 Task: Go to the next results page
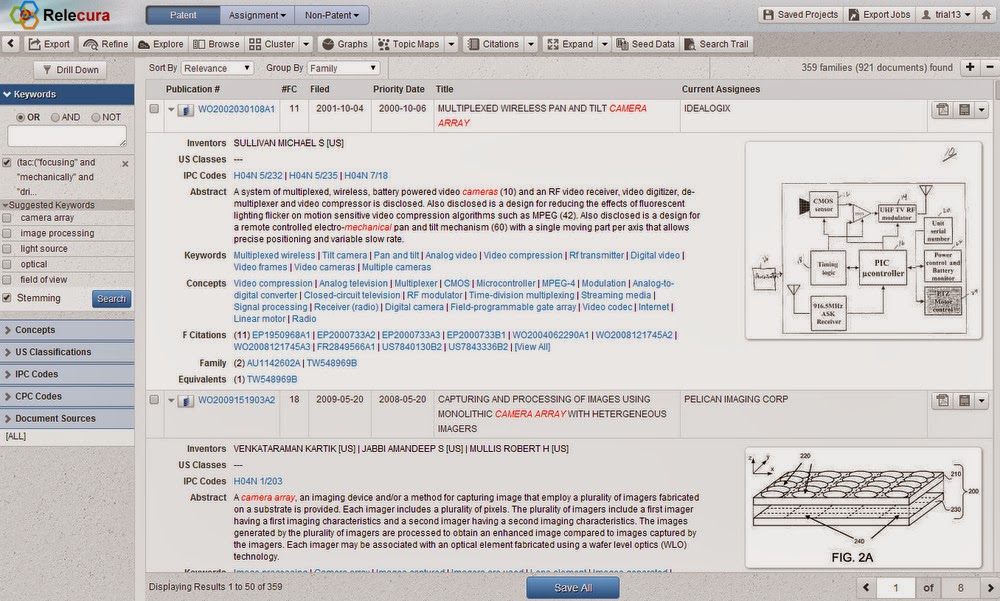(990, 588)
